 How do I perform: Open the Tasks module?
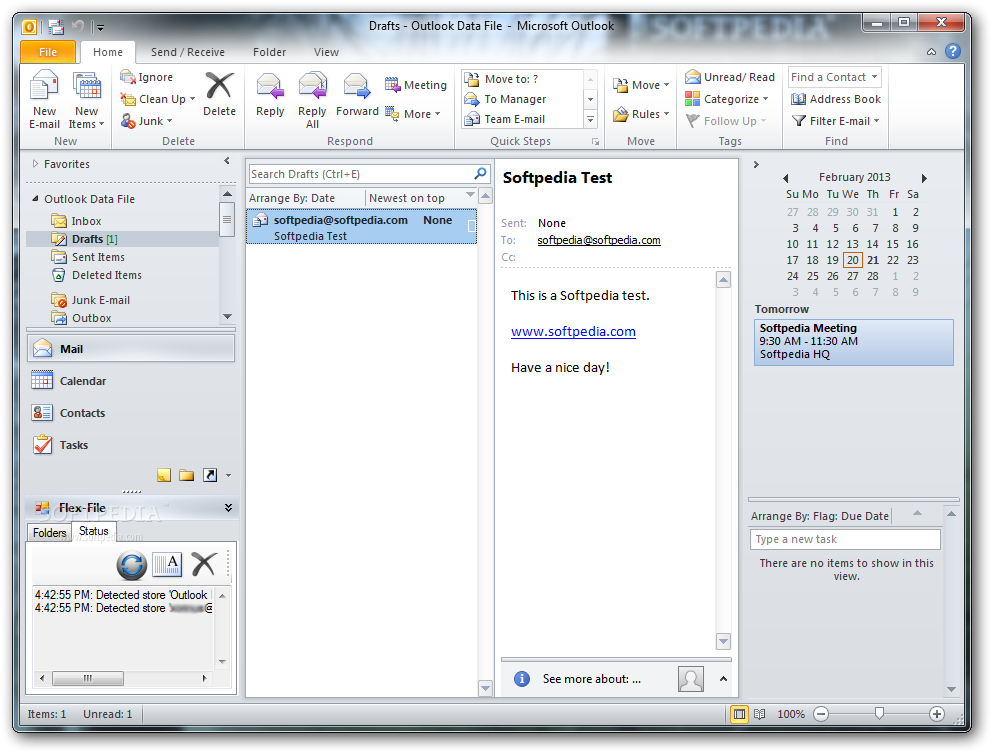[131, 445]
